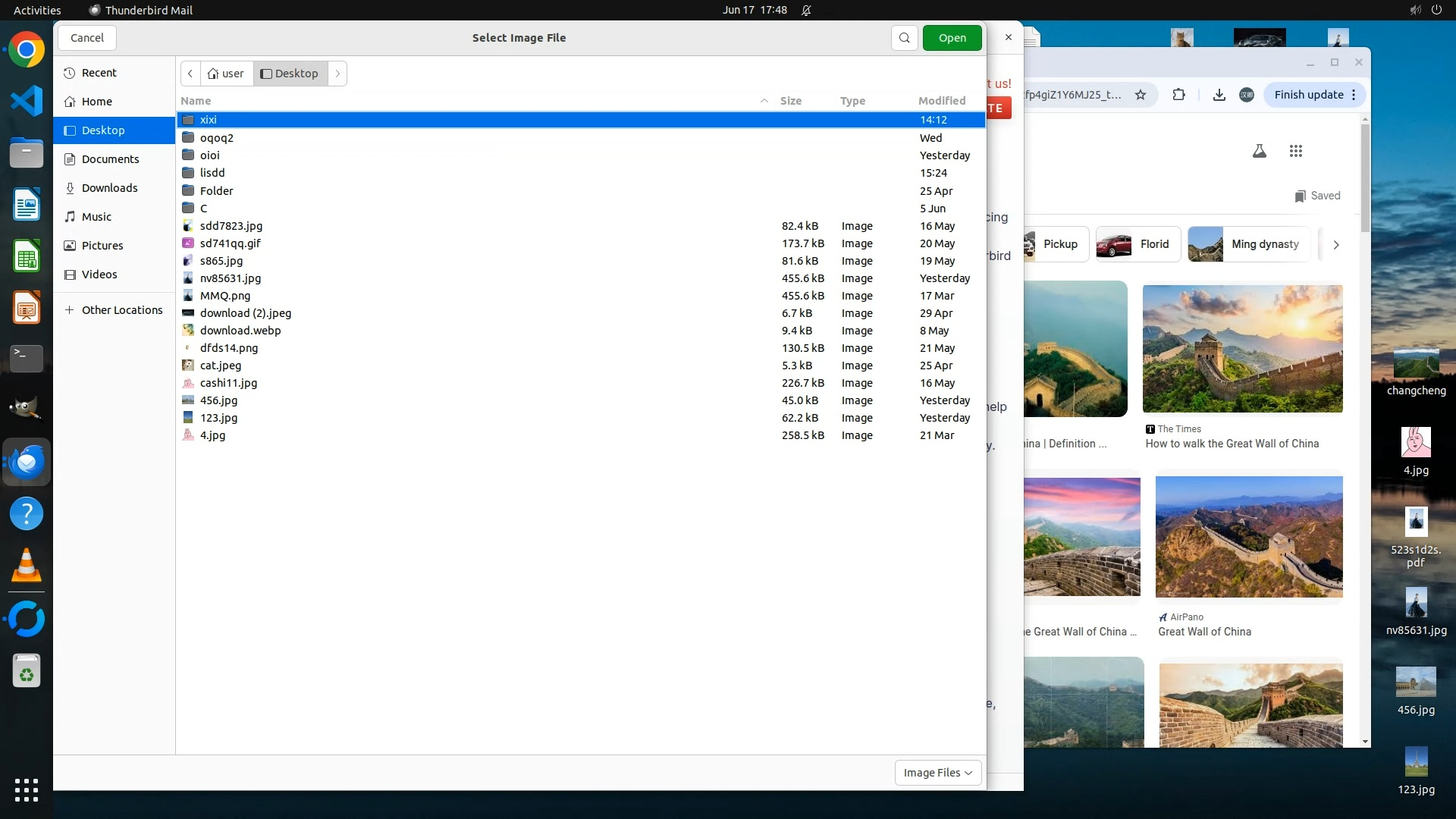Go forward with the path bar right chevron

pyautogui.click(x=337, y=74)
